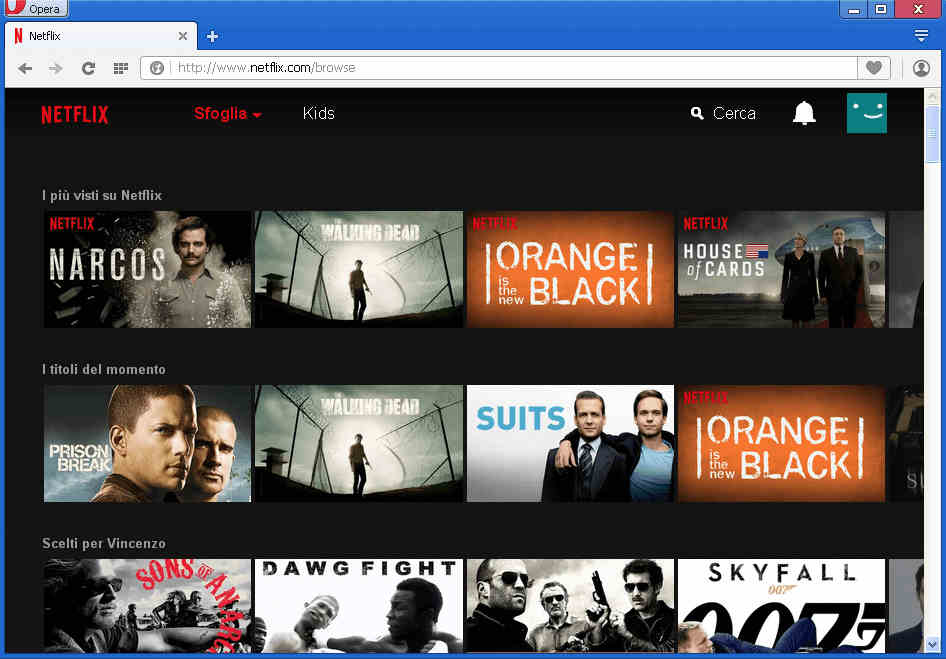Add page to bookmarks heart icon
Viewport: 946px width, 659px height.
[874, 68]
